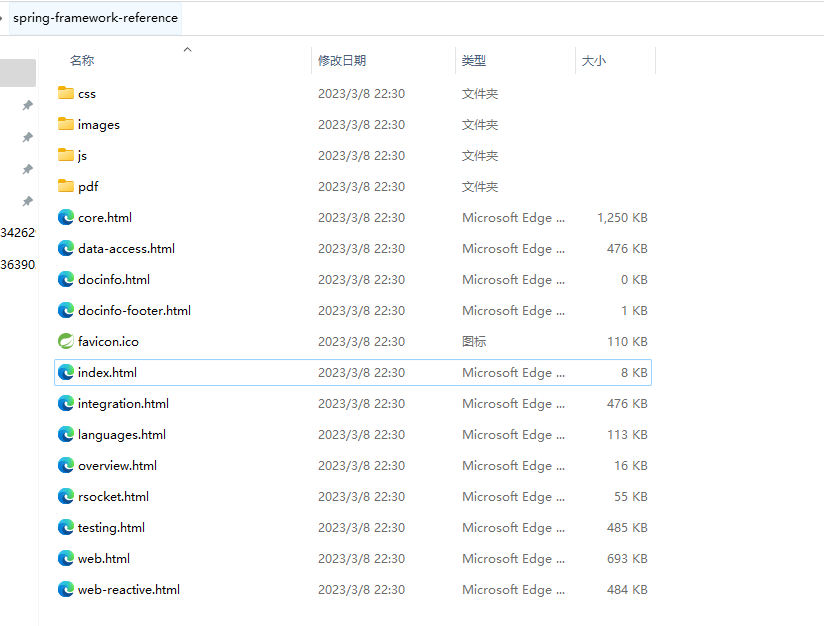Click the pdf folder icon
The image size is (824, 626).
tap(66, 186)
